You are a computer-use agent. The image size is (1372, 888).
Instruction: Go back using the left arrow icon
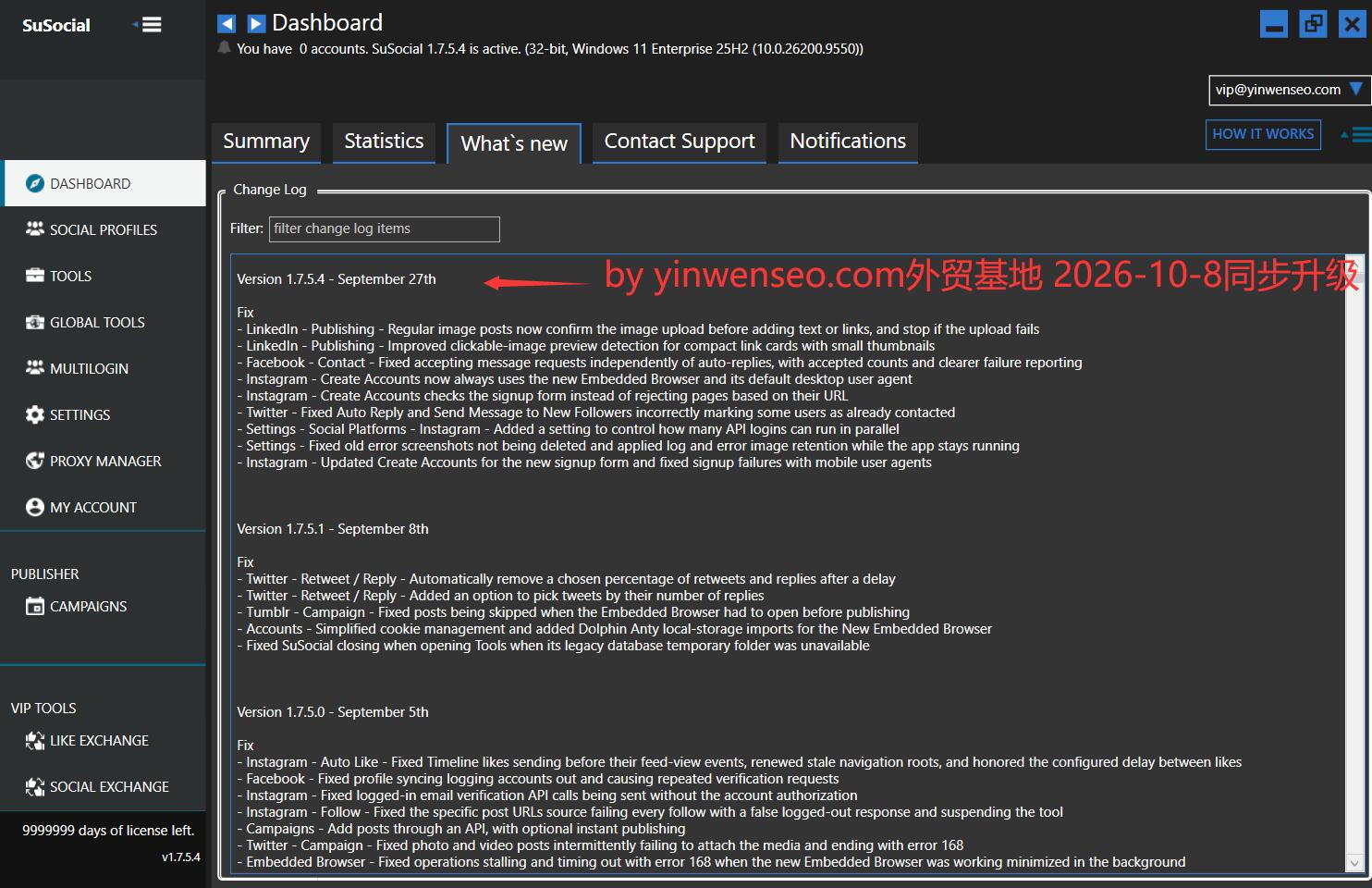[227, 23]
